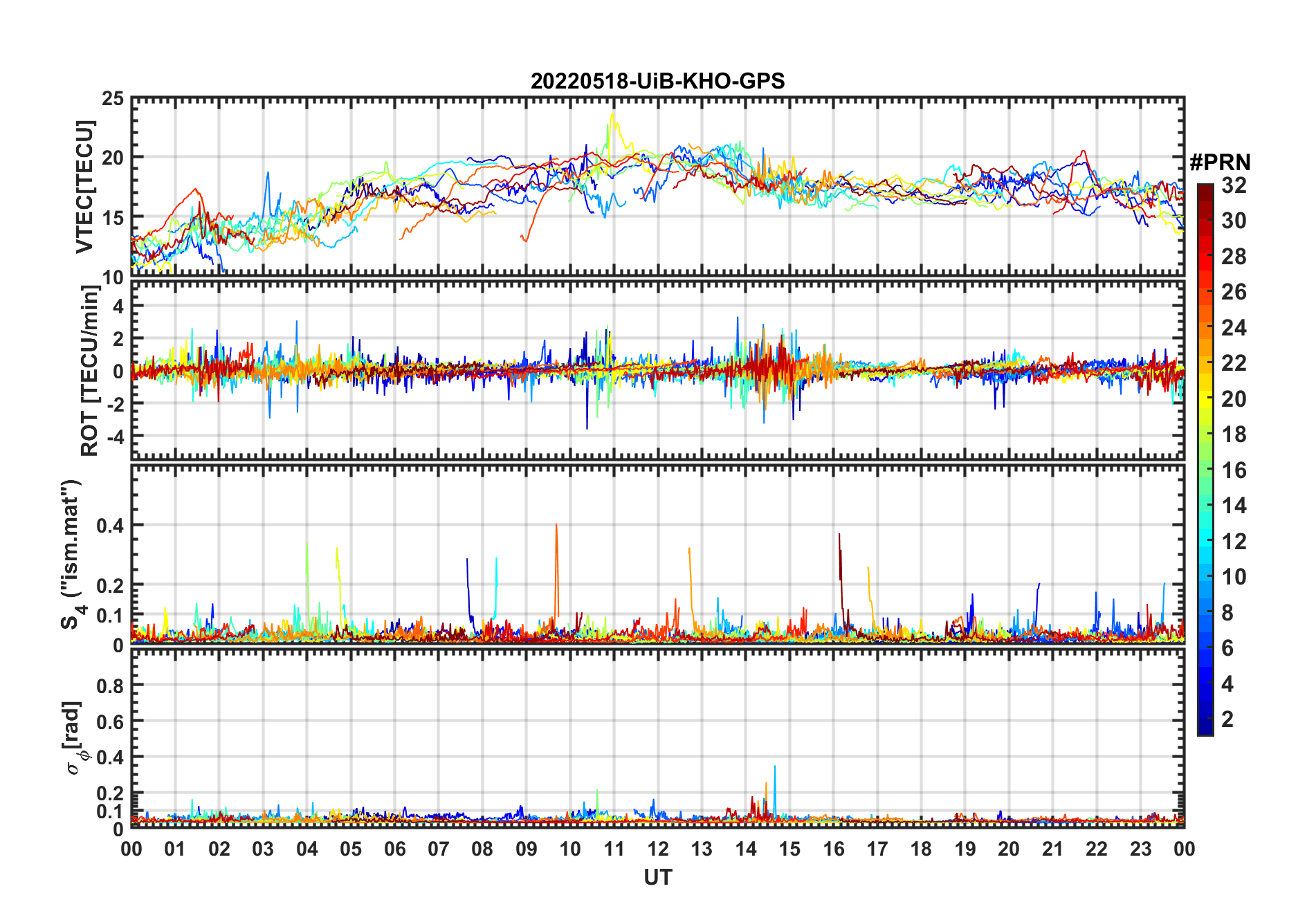Click colorbar tick label 10

[1234, 577]
